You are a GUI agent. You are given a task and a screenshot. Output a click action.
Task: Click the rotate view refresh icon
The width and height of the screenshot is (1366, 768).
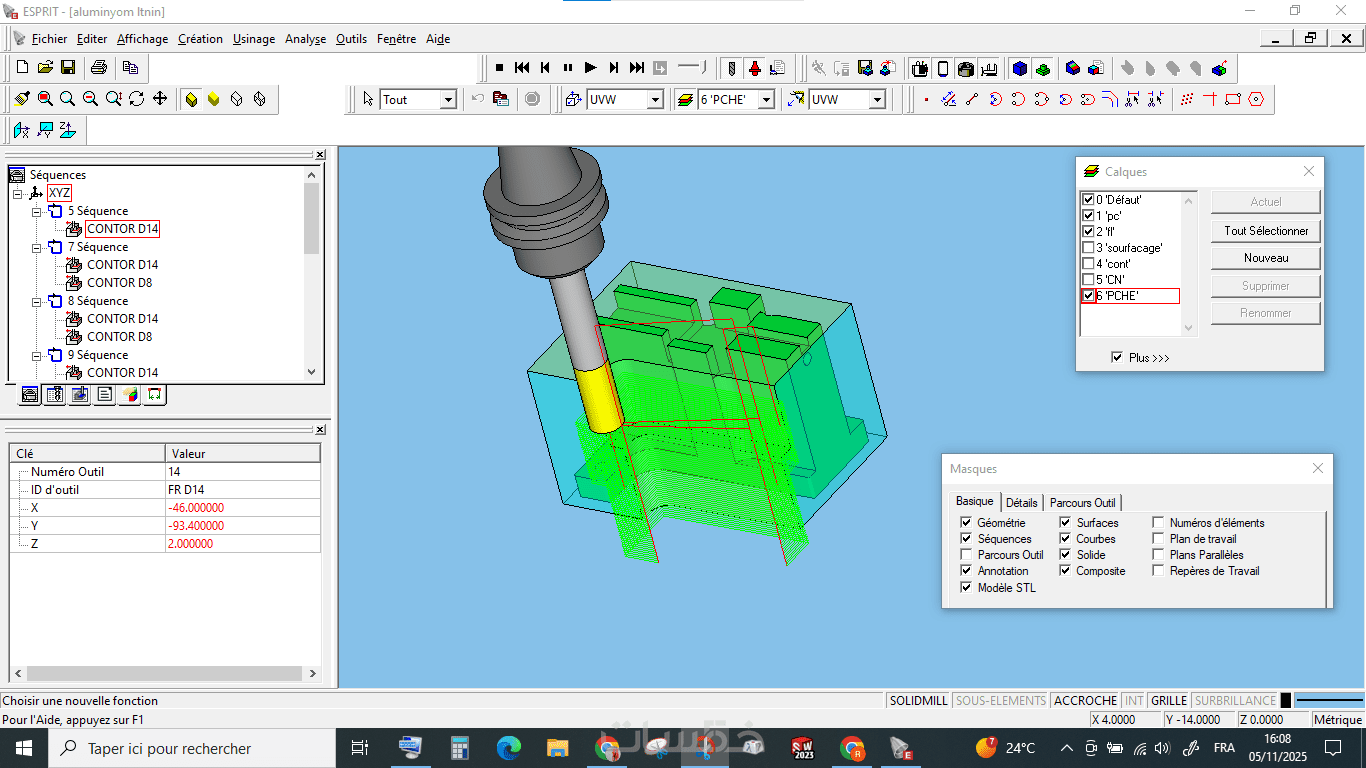pyautogui.click(x=136, y=99)
